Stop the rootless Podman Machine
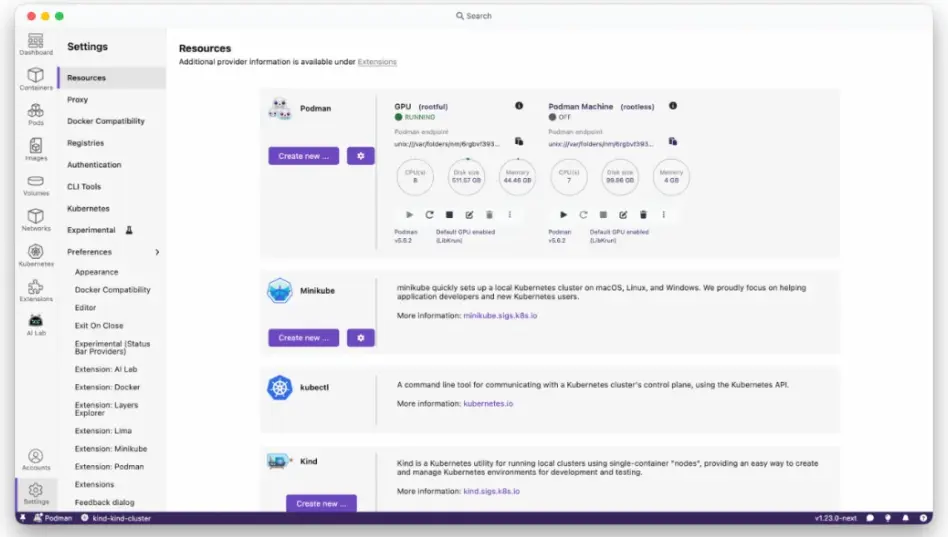The image size is (948, 537). tap(603, 215)
